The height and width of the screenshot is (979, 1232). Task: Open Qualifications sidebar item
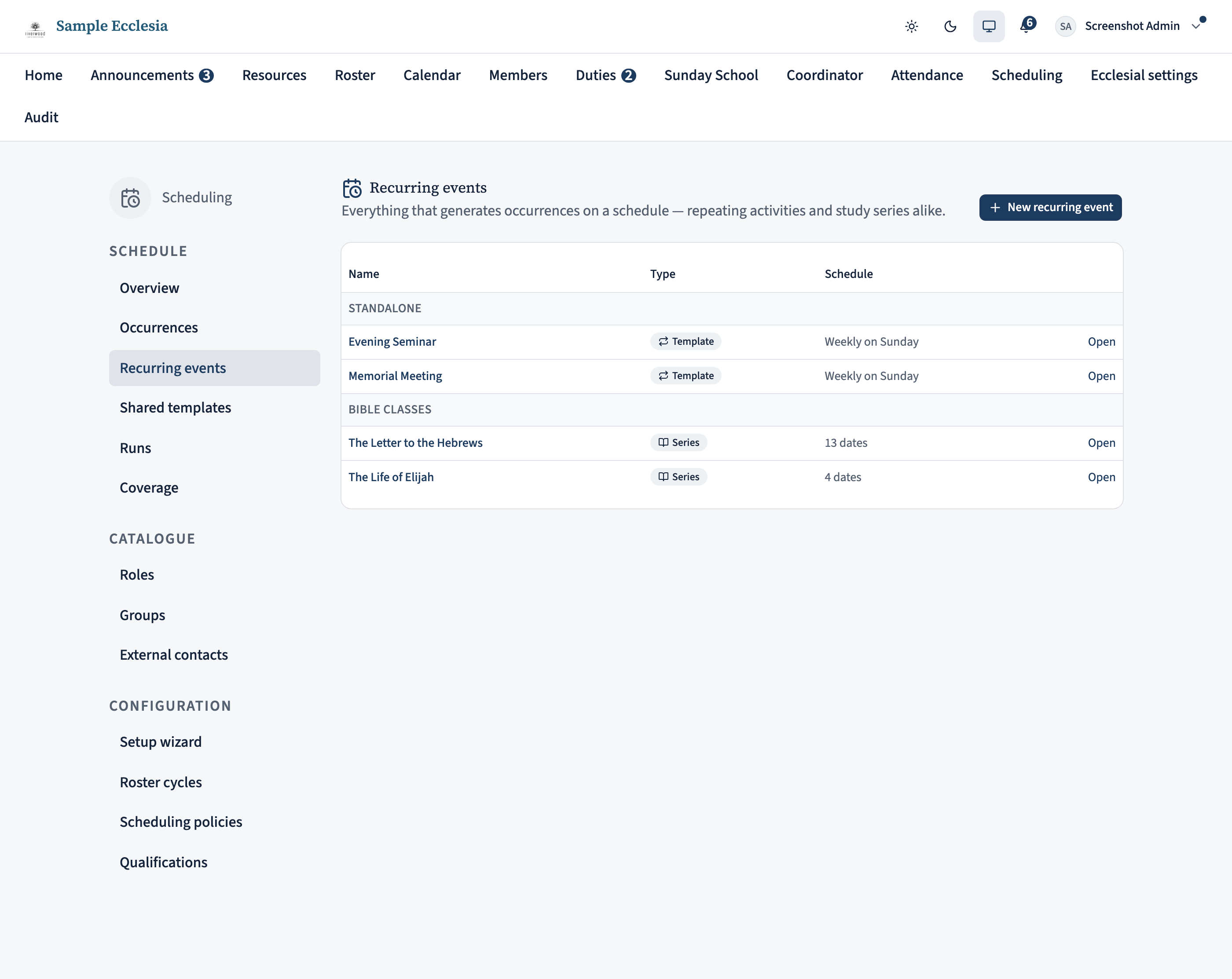pos(214,862)
